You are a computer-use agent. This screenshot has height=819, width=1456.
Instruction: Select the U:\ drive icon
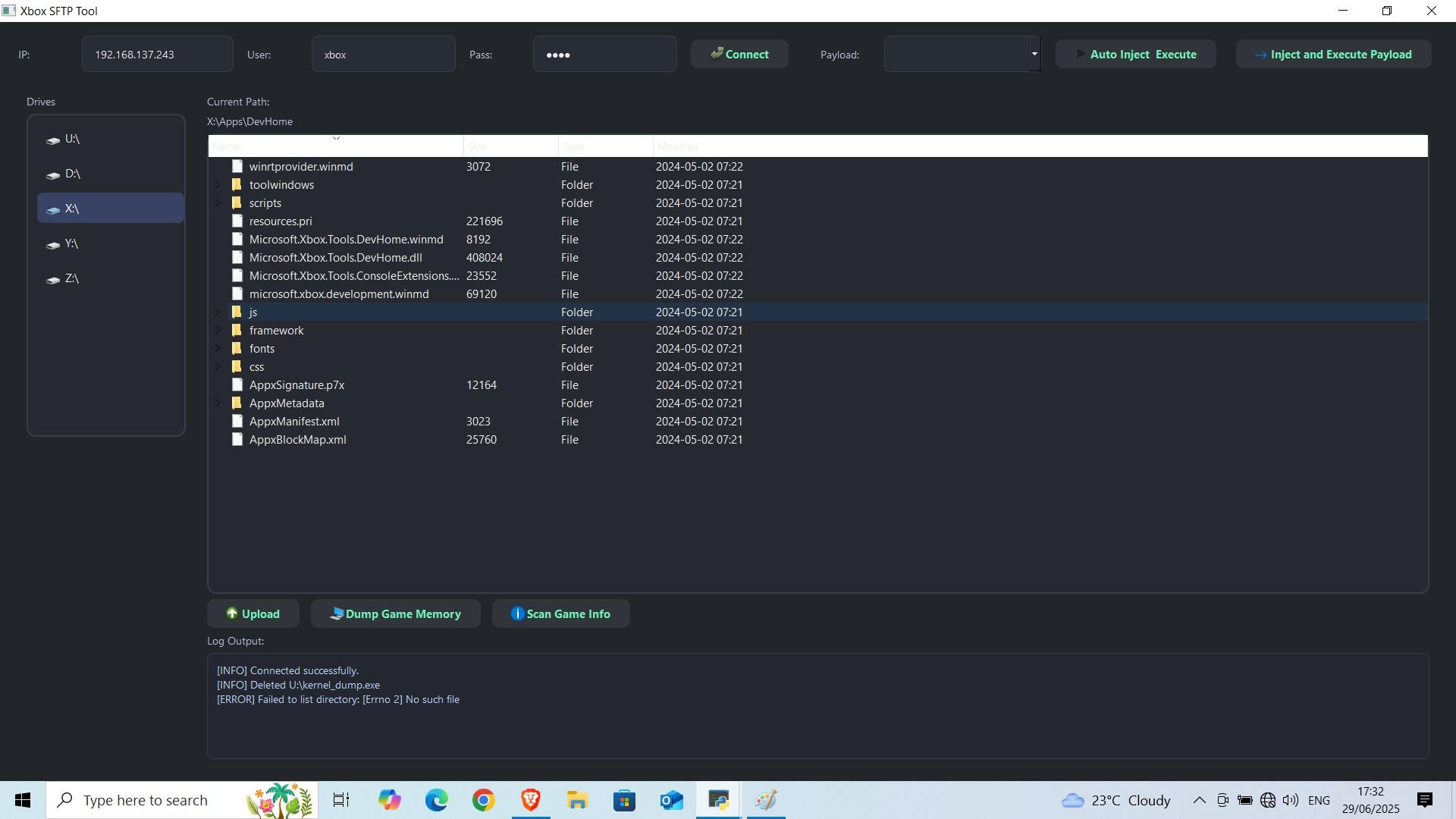53,140
